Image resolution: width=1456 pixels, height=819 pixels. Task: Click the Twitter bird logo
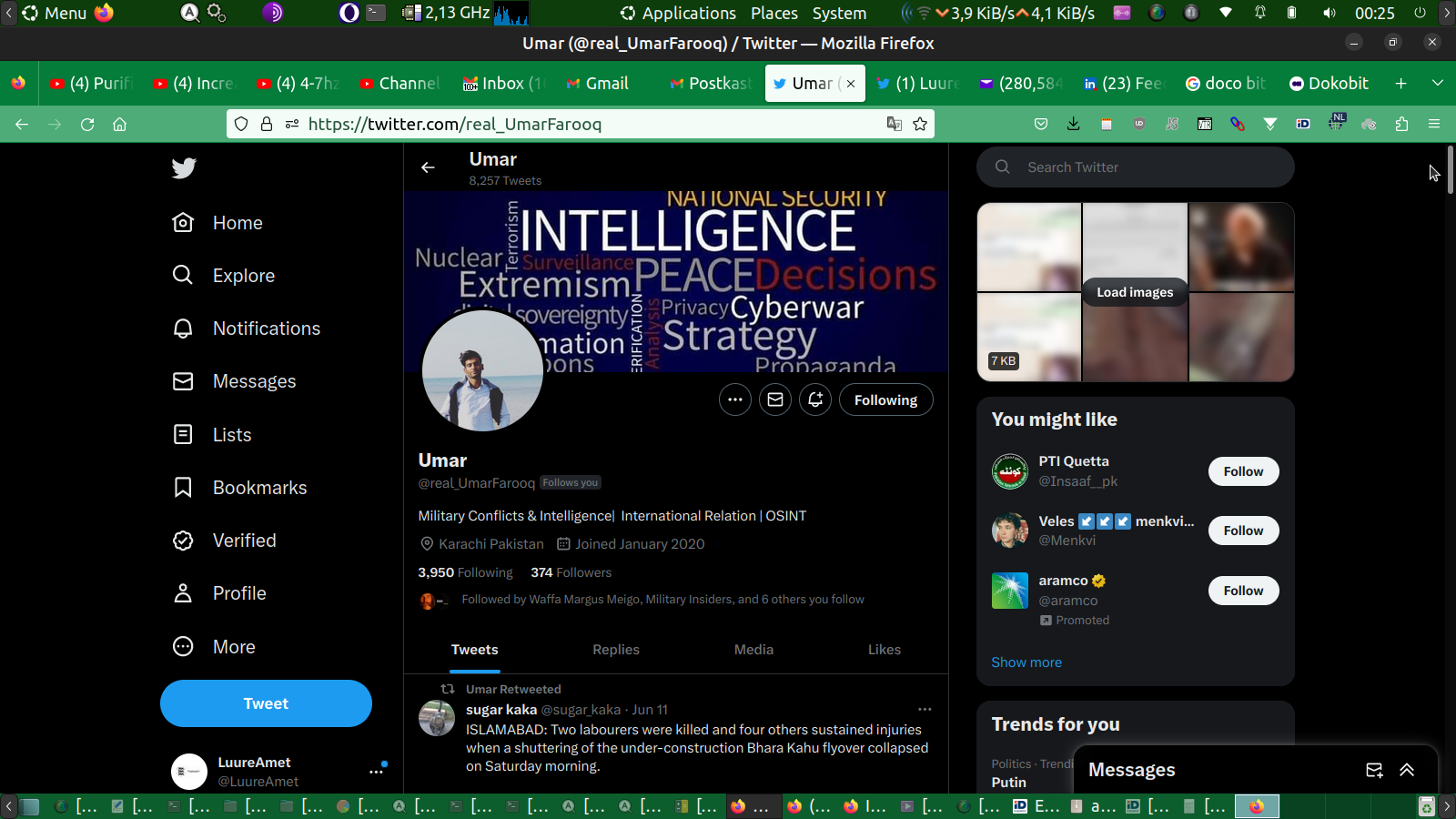tap(184, 168)
